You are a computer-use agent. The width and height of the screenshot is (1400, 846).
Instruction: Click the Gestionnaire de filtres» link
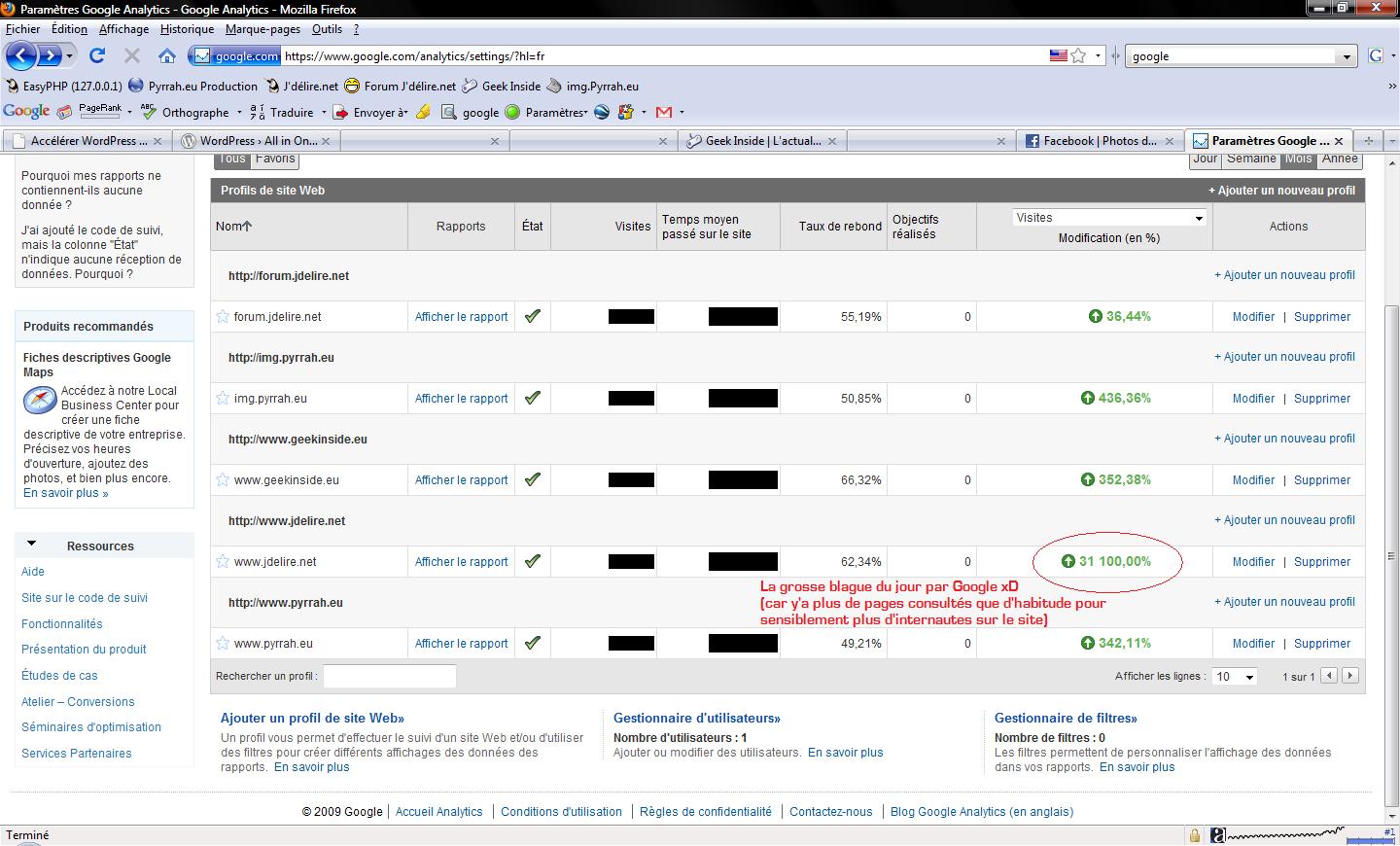click(x=1066, y=719)
